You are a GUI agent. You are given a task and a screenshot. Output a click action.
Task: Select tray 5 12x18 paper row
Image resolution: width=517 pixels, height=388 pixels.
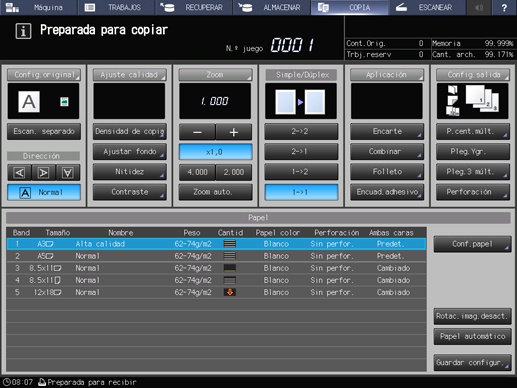216,292
